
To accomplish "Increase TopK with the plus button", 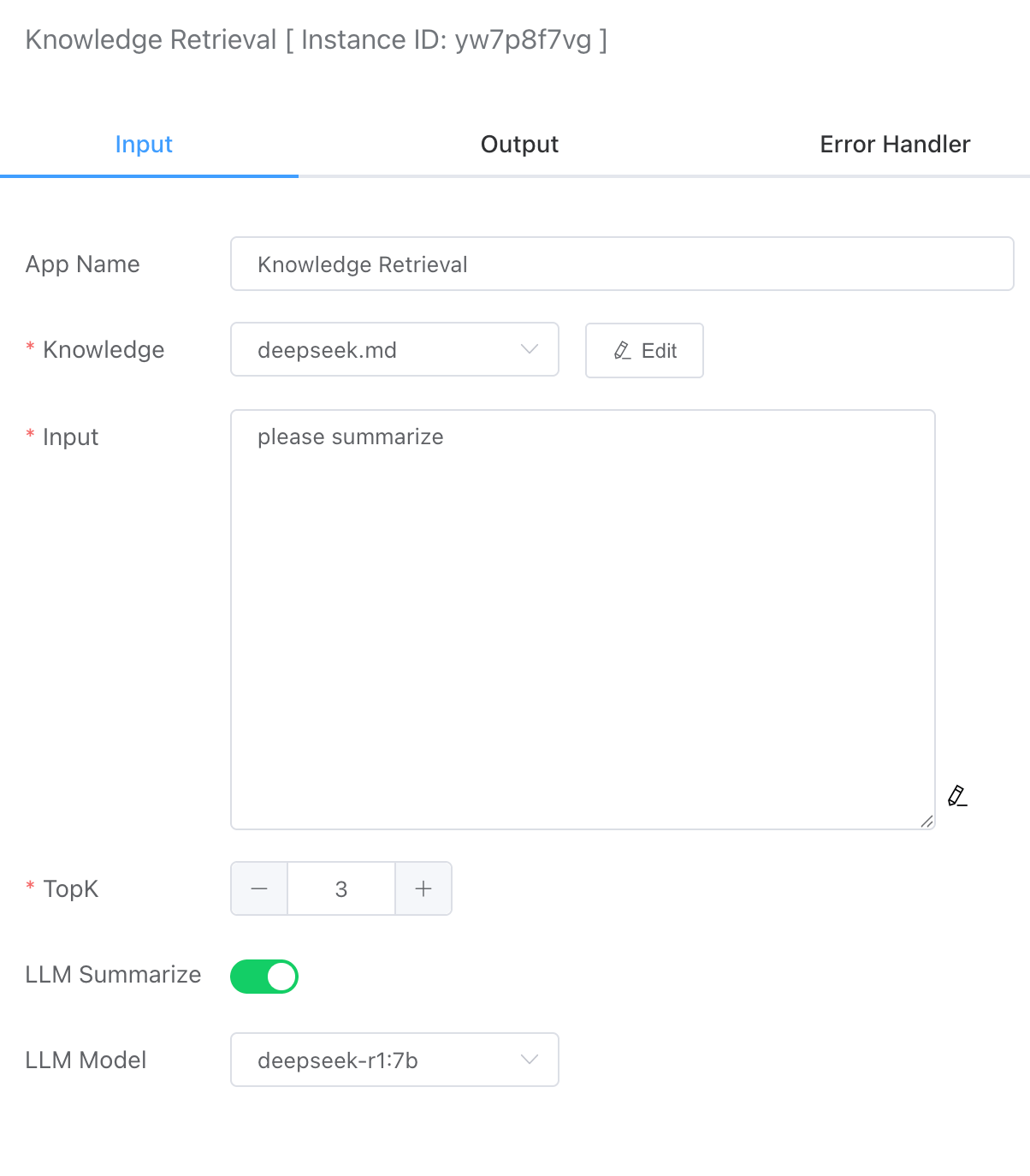I will (423, 888).
